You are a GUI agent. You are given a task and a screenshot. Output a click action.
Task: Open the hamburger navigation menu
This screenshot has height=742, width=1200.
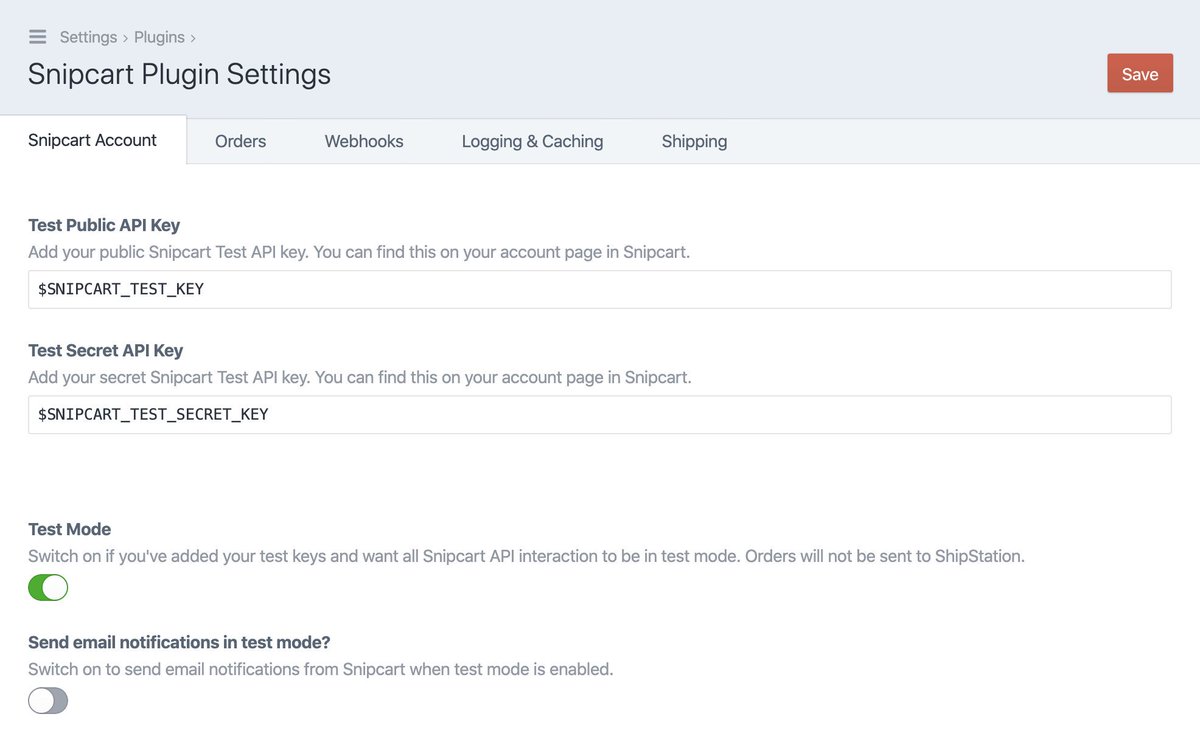[37, 37]
